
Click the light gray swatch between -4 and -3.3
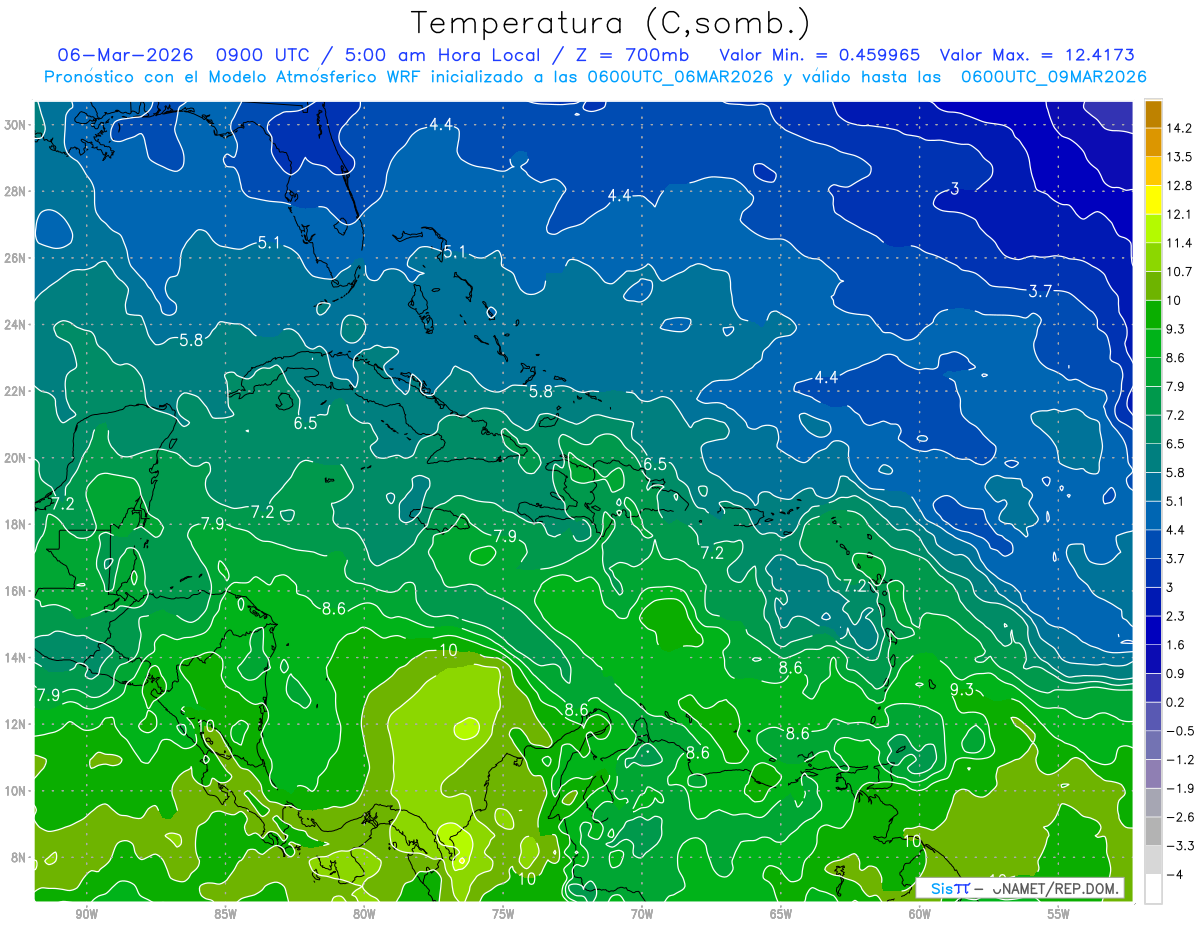1153,860
